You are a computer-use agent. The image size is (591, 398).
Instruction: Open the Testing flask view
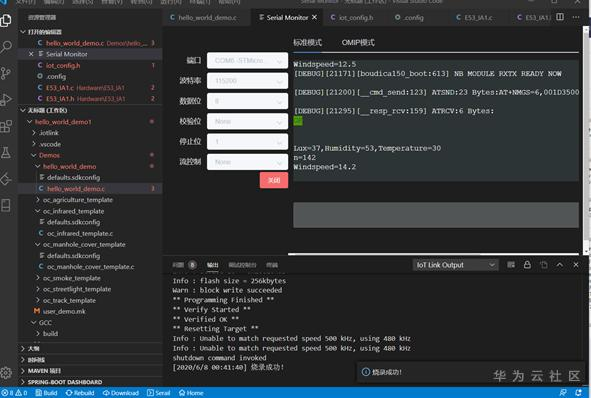pos(6,153)
